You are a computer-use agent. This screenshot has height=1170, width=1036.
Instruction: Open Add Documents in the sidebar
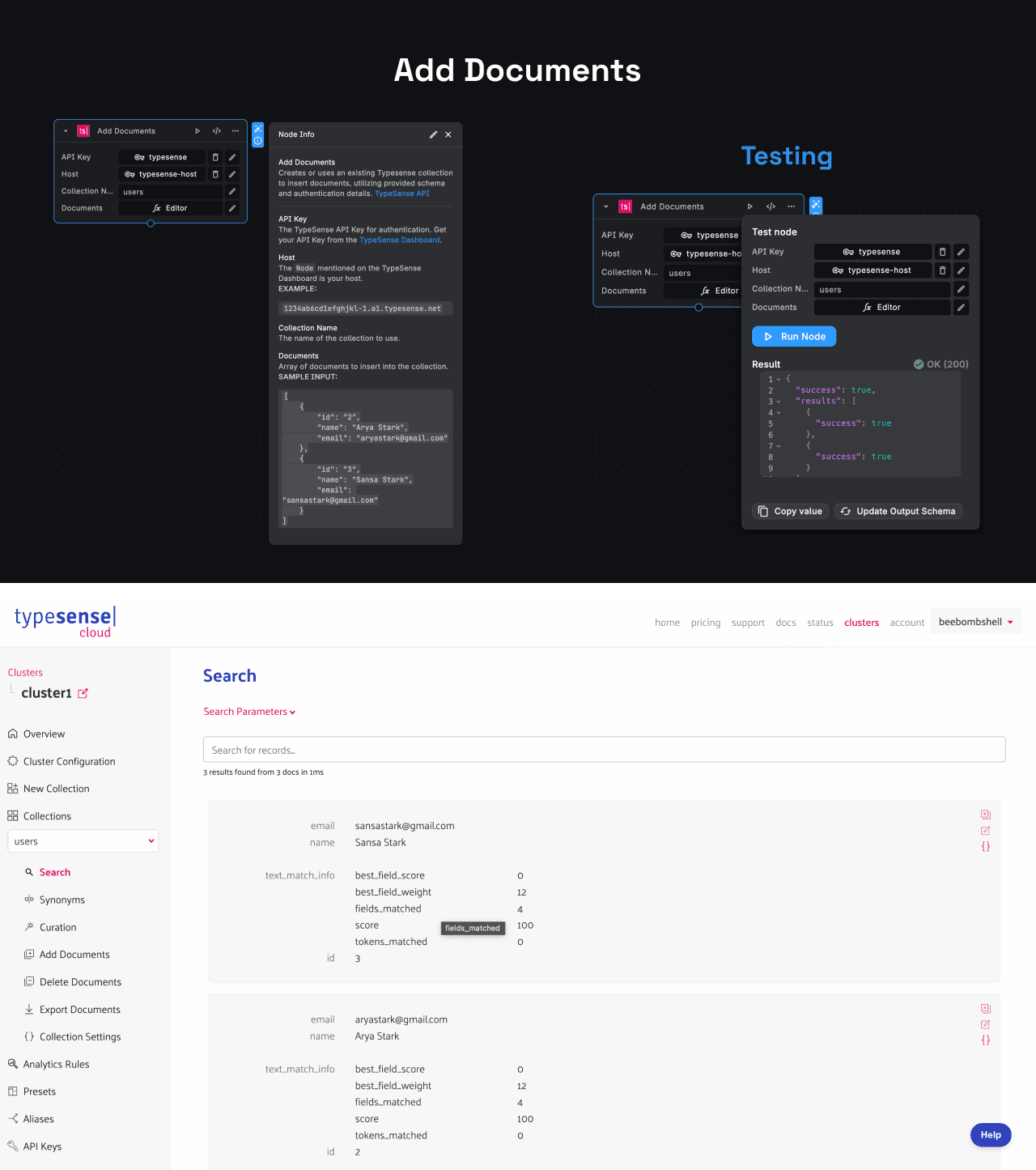pos(74,955)
